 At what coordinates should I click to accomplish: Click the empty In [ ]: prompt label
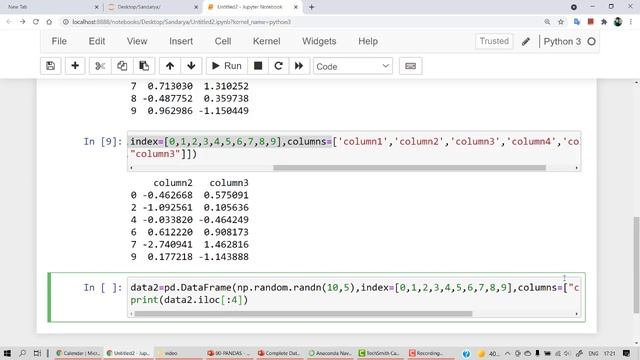[x=103, y=288]
